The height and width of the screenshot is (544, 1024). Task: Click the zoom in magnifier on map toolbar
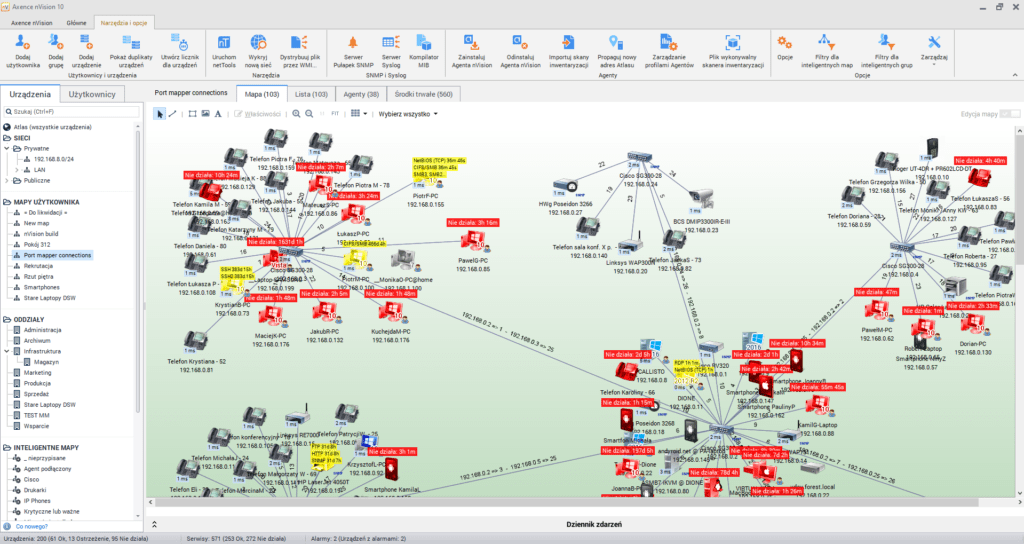point(296,114)
